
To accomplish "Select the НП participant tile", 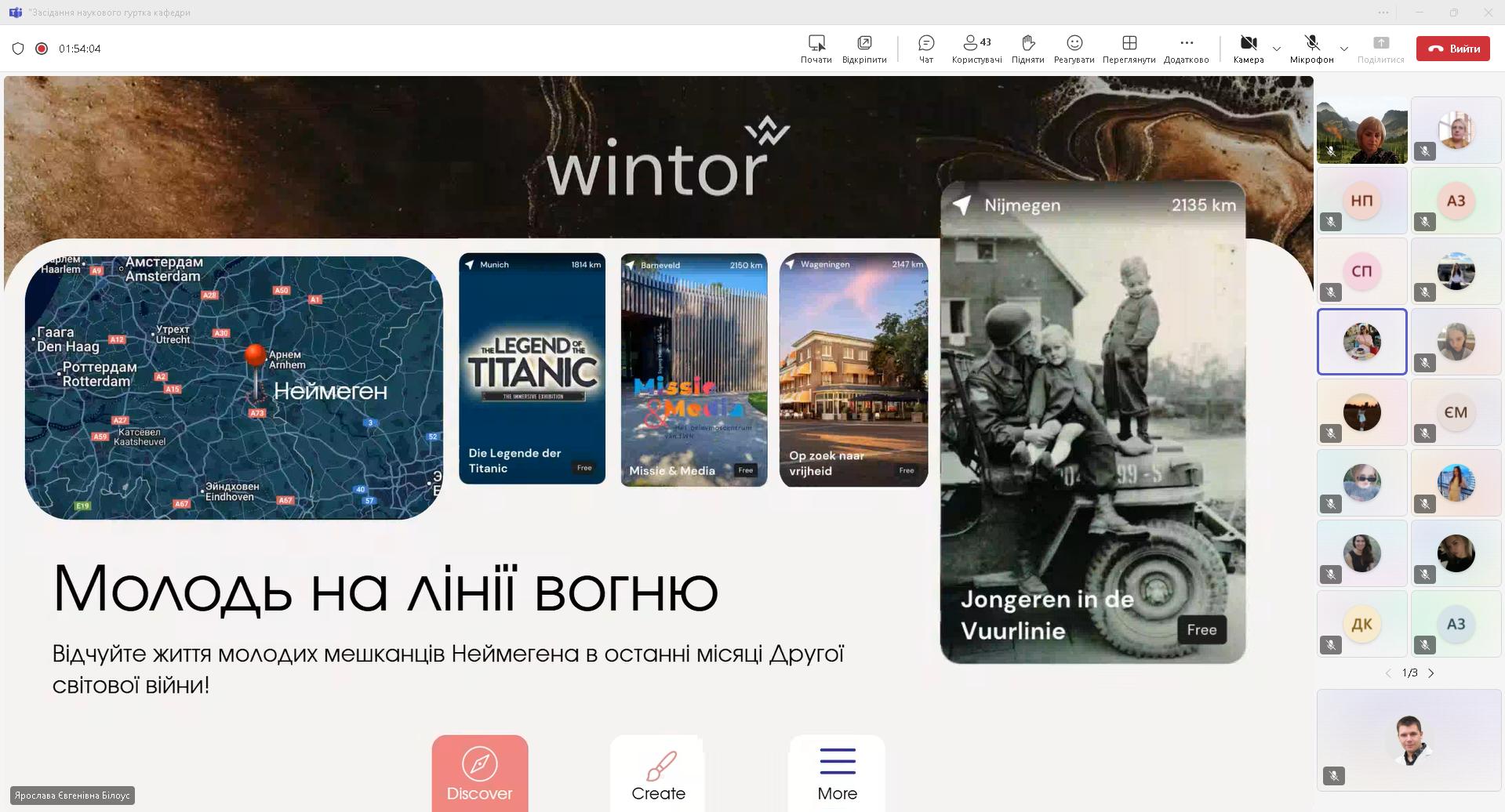I will pos(1361,201).
